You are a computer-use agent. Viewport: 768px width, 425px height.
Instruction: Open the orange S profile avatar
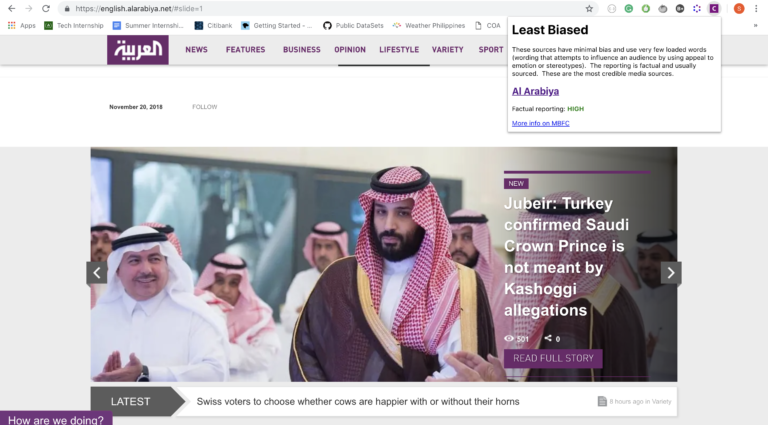pyautogui.click(x=739, y=8)
